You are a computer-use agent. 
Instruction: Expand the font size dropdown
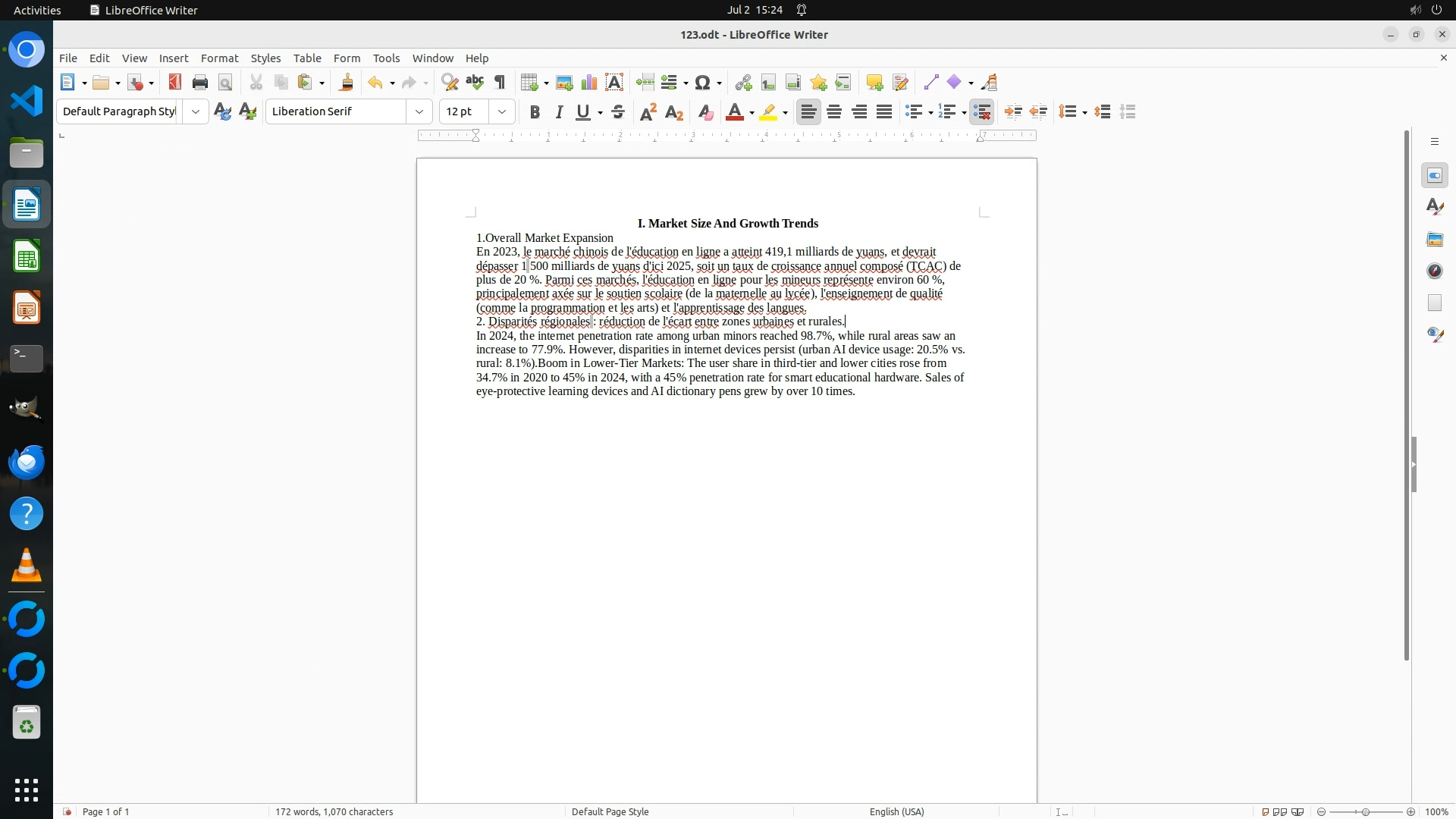pos(501,112)
